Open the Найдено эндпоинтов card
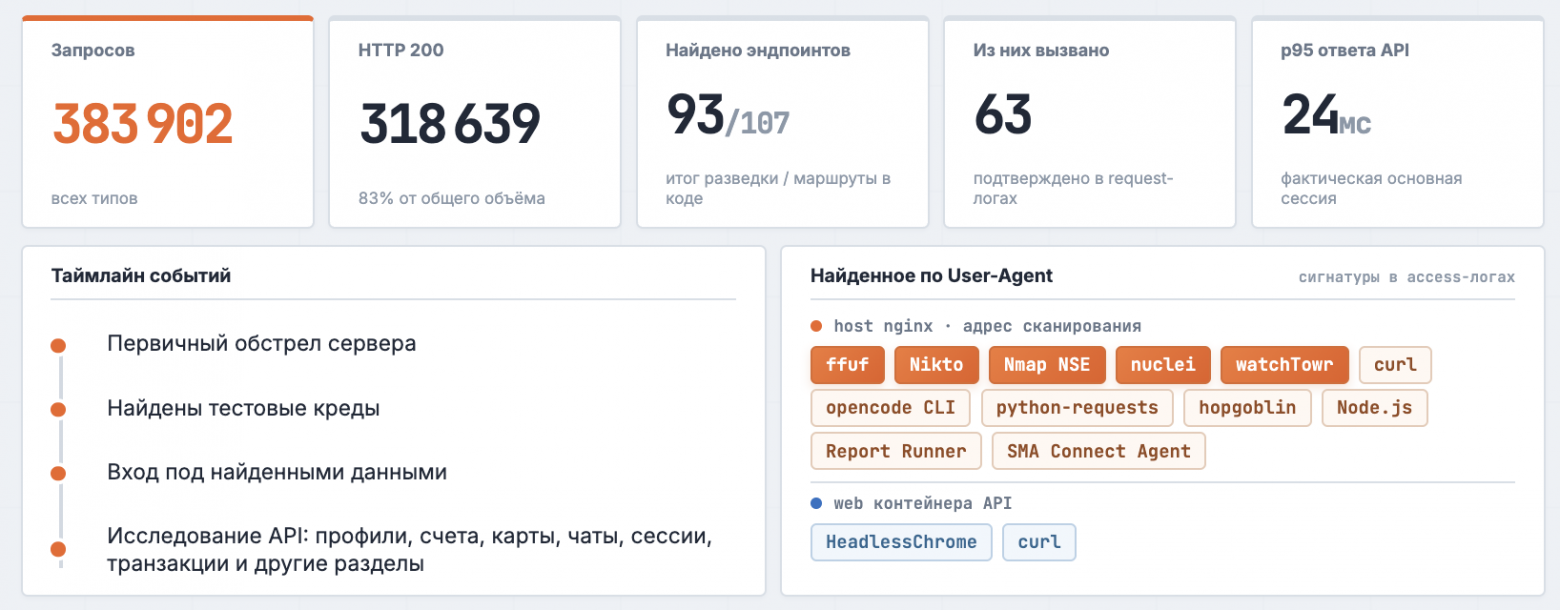The height and width of the screenshot is (610, 1560). [x=782, y=121]
